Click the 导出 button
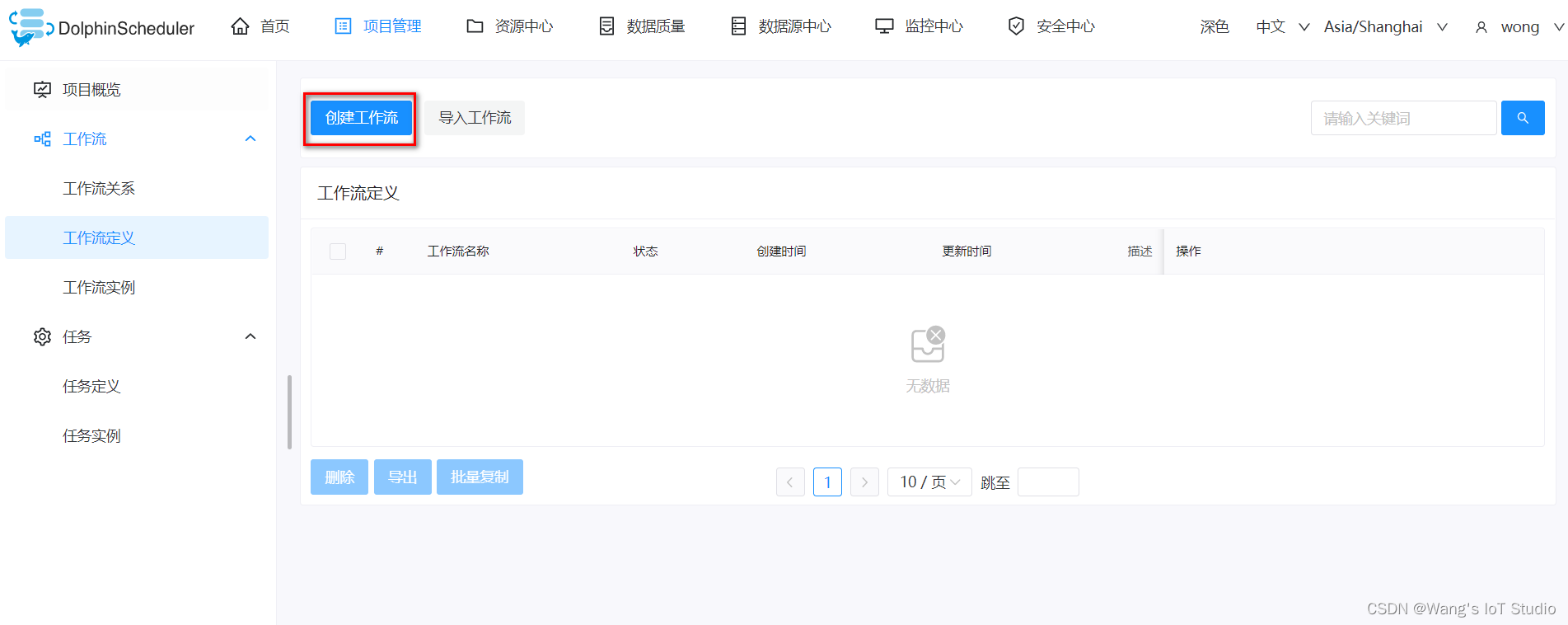This screenshot has height=625, width=1568. (x=403, y=477)
